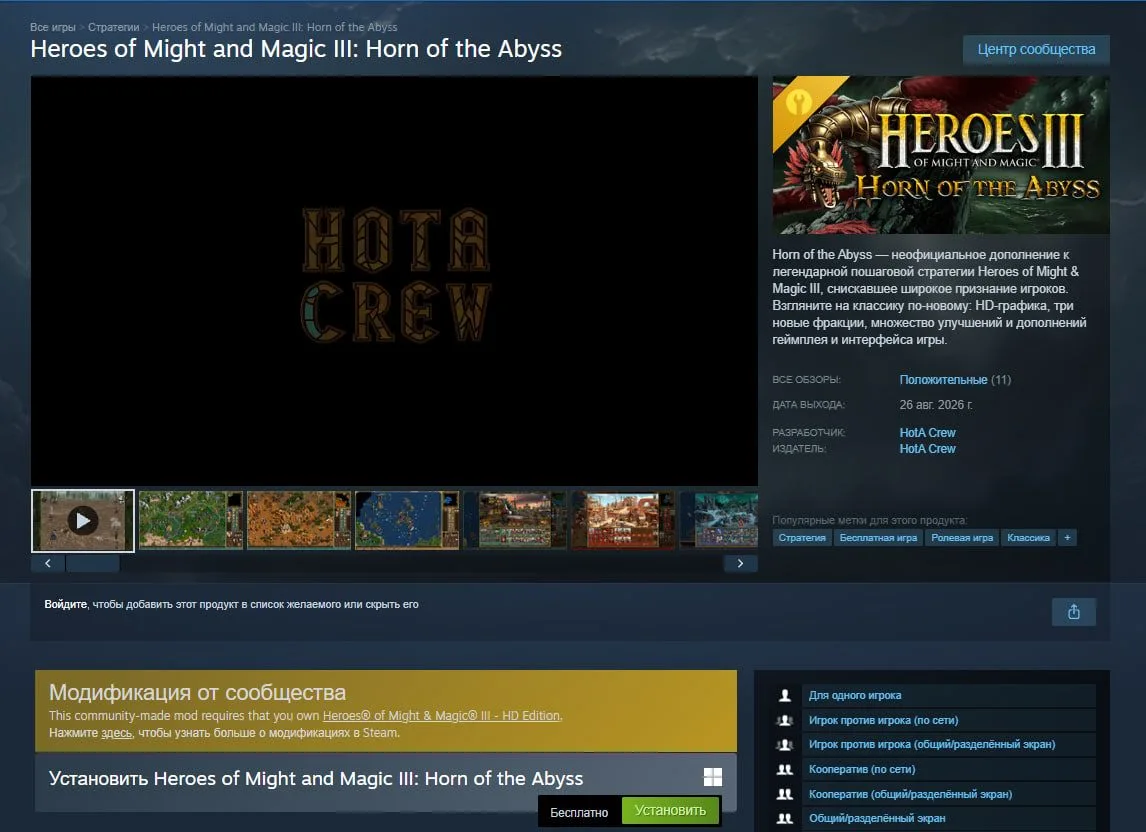Click the 'Бесплатно' price label
Screen dimensions: 1146x832
click(579, 812)
